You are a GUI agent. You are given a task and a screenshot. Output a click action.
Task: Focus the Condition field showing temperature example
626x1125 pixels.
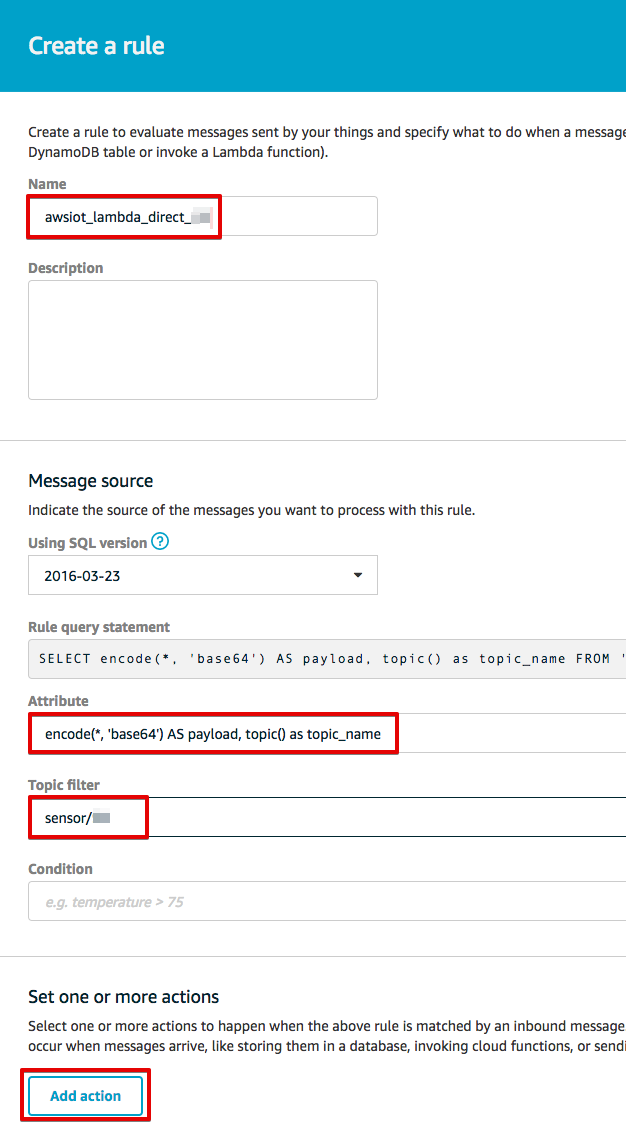tap(327, 901)
